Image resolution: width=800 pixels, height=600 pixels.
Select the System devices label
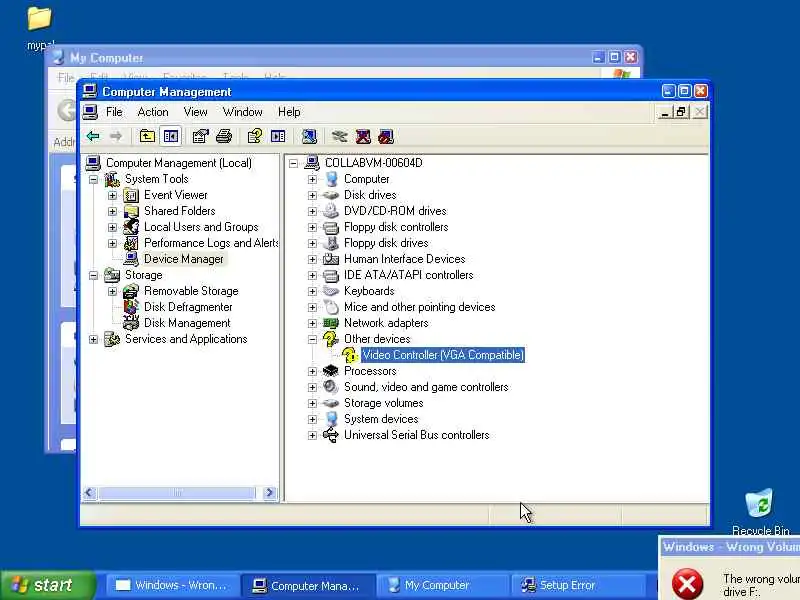(x=381, y=419)
